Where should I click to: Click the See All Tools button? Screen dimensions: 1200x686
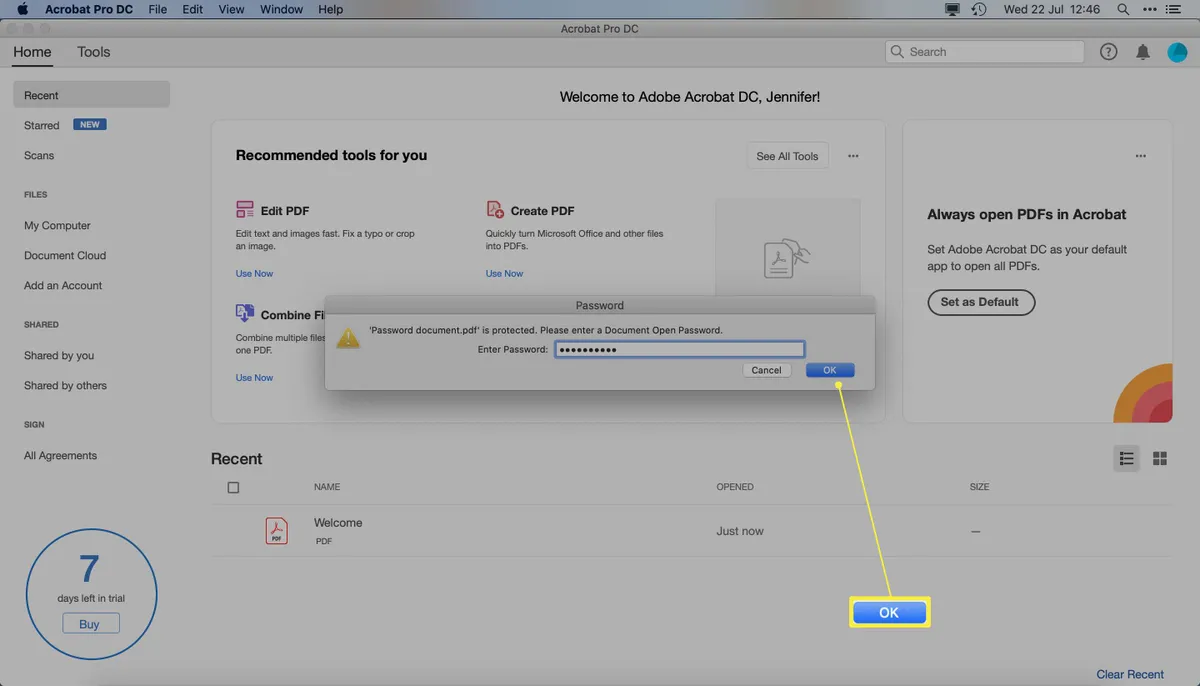pyautogui.click(x=787, y=156)
